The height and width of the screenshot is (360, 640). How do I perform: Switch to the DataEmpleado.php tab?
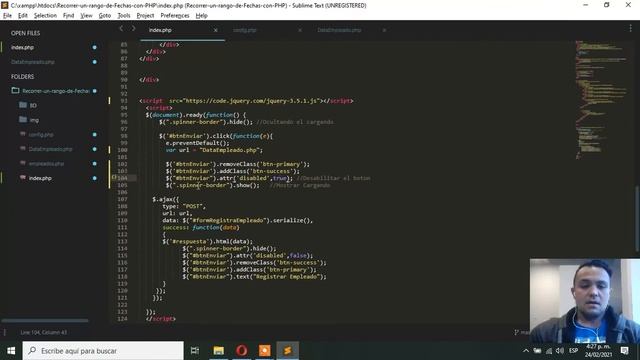click(x=339, y=30)
